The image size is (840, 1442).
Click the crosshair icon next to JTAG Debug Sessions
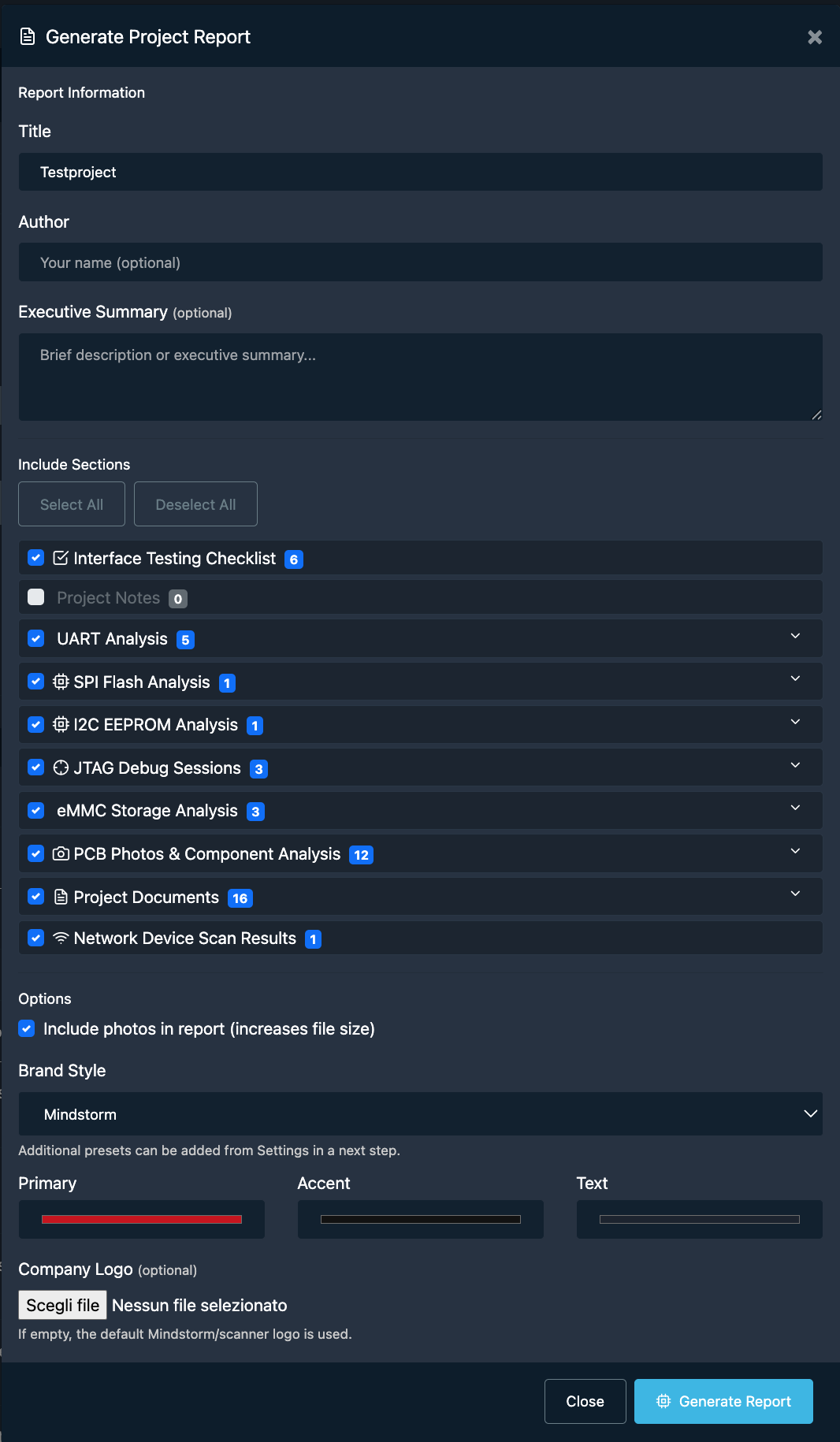click(61, 767)
